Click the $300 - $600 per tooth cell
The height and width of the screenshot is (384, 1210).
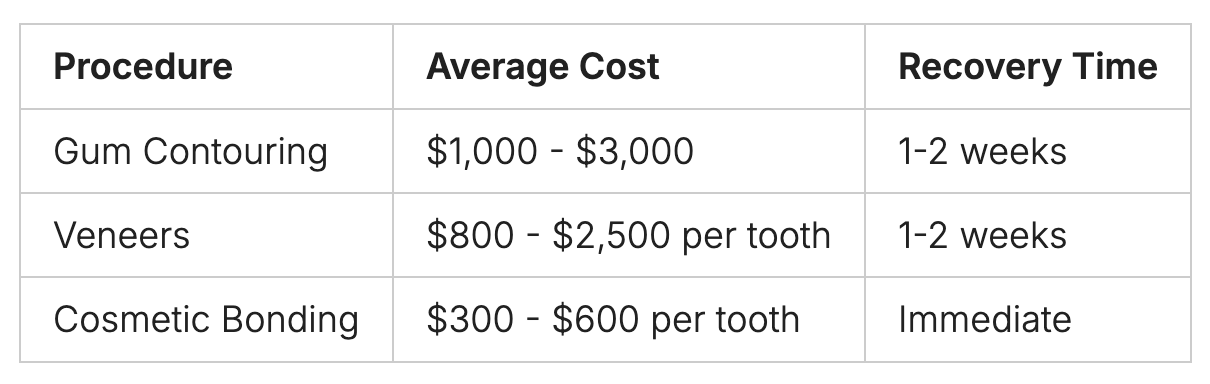[629, 319]
